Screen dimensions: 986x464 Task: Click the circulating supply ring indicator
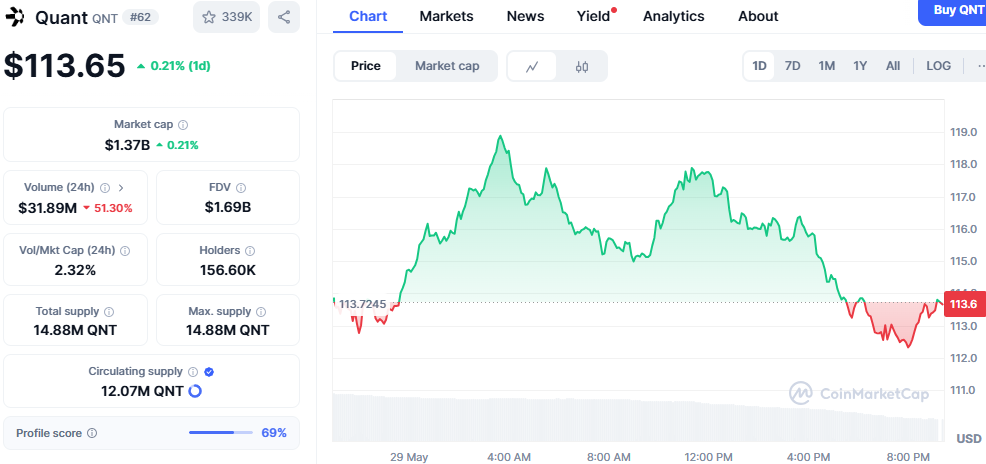click(195, 391)
